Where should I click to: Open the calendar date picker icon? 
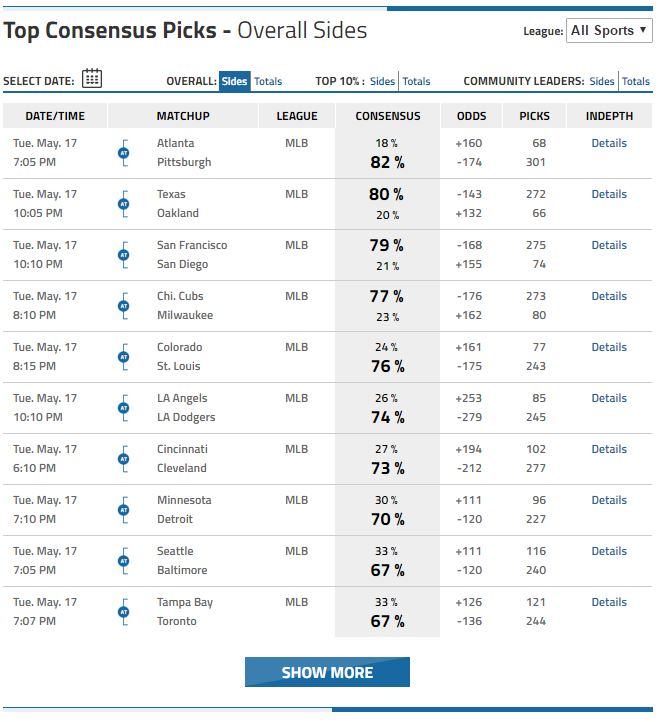[x=92, y=79]
